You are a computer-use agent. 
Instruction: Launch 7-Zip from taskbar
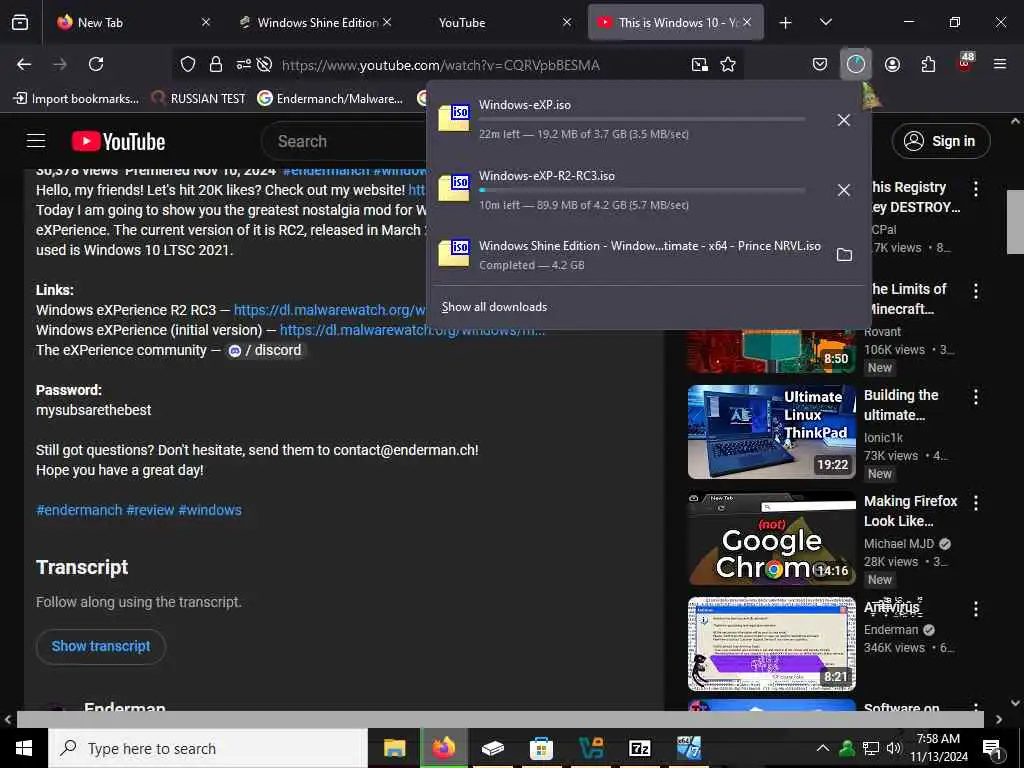pos(639,748)
